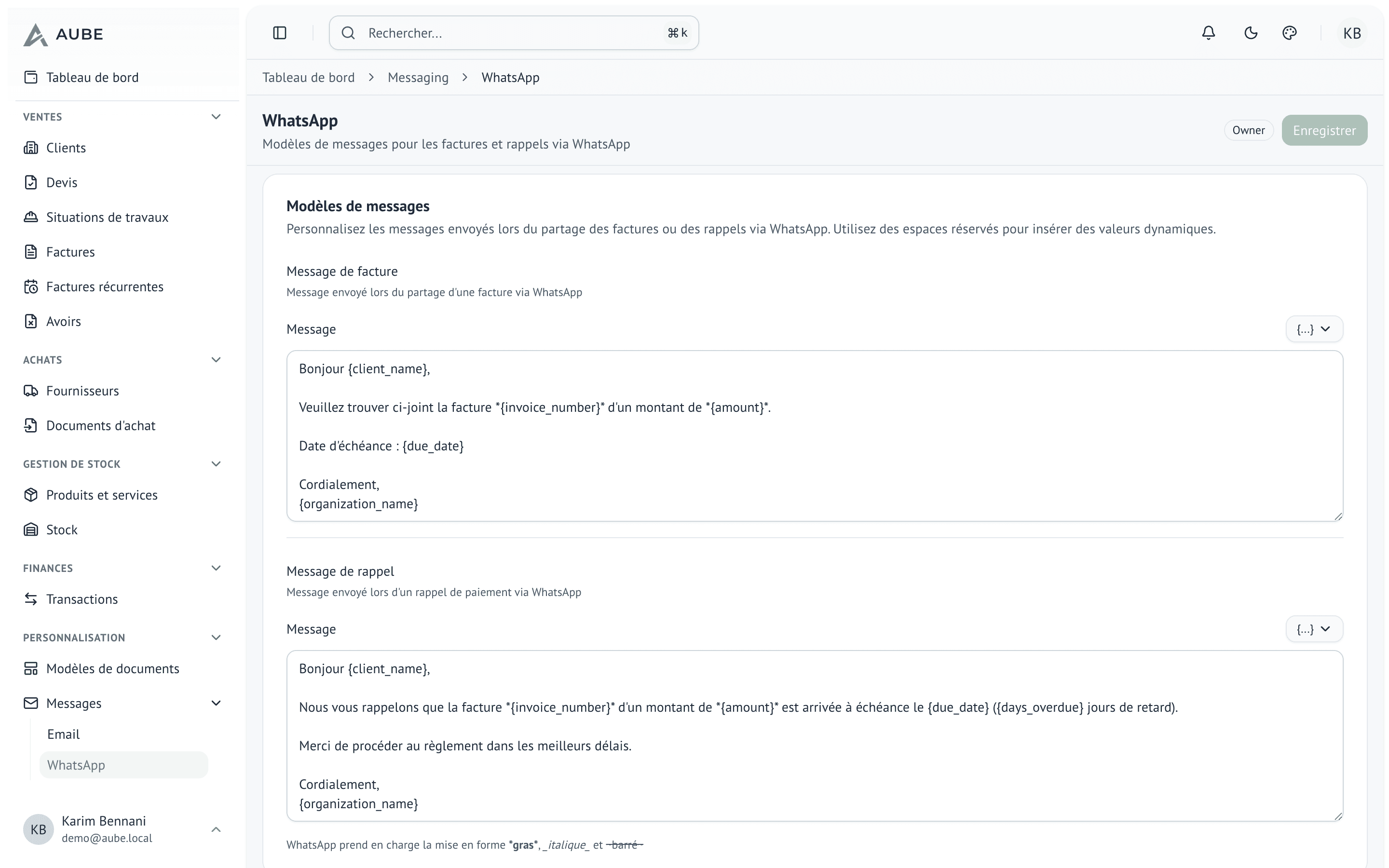Click the search magnifier icon

click(x=348, y=33)
